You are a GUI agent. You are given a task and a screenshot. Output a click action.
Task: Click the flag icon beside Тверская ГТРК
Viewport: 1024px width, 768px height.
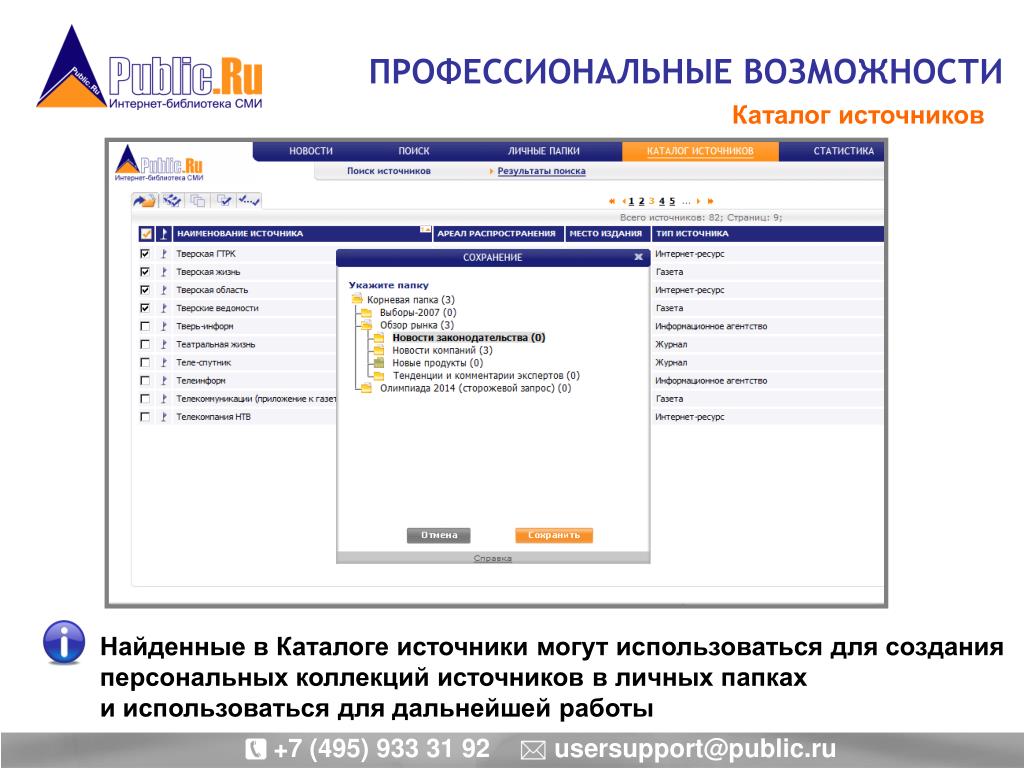tap(163, 253)
